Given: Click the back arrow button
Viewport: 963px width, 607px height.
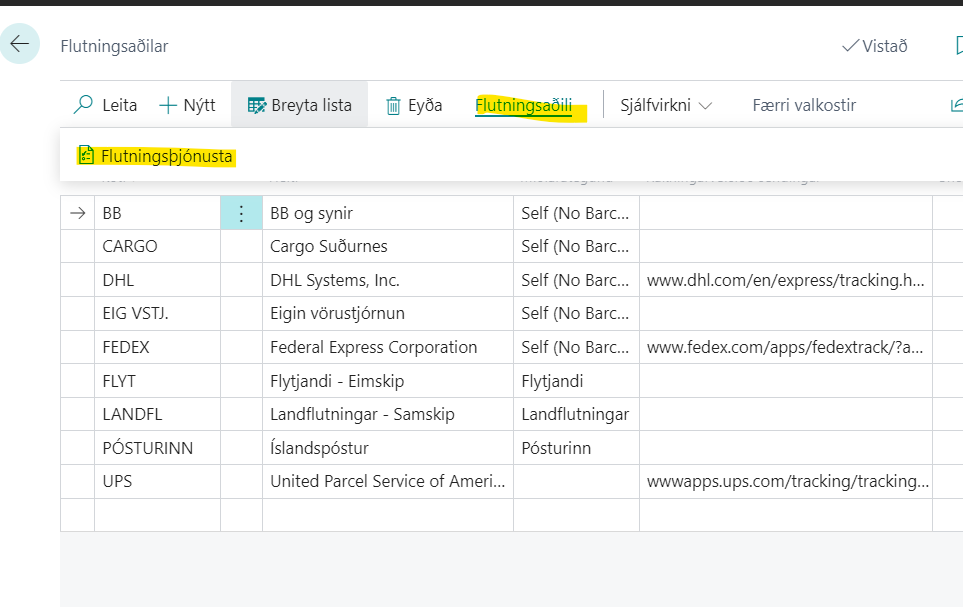Looking at the screenshot, I should coord(20,45).
